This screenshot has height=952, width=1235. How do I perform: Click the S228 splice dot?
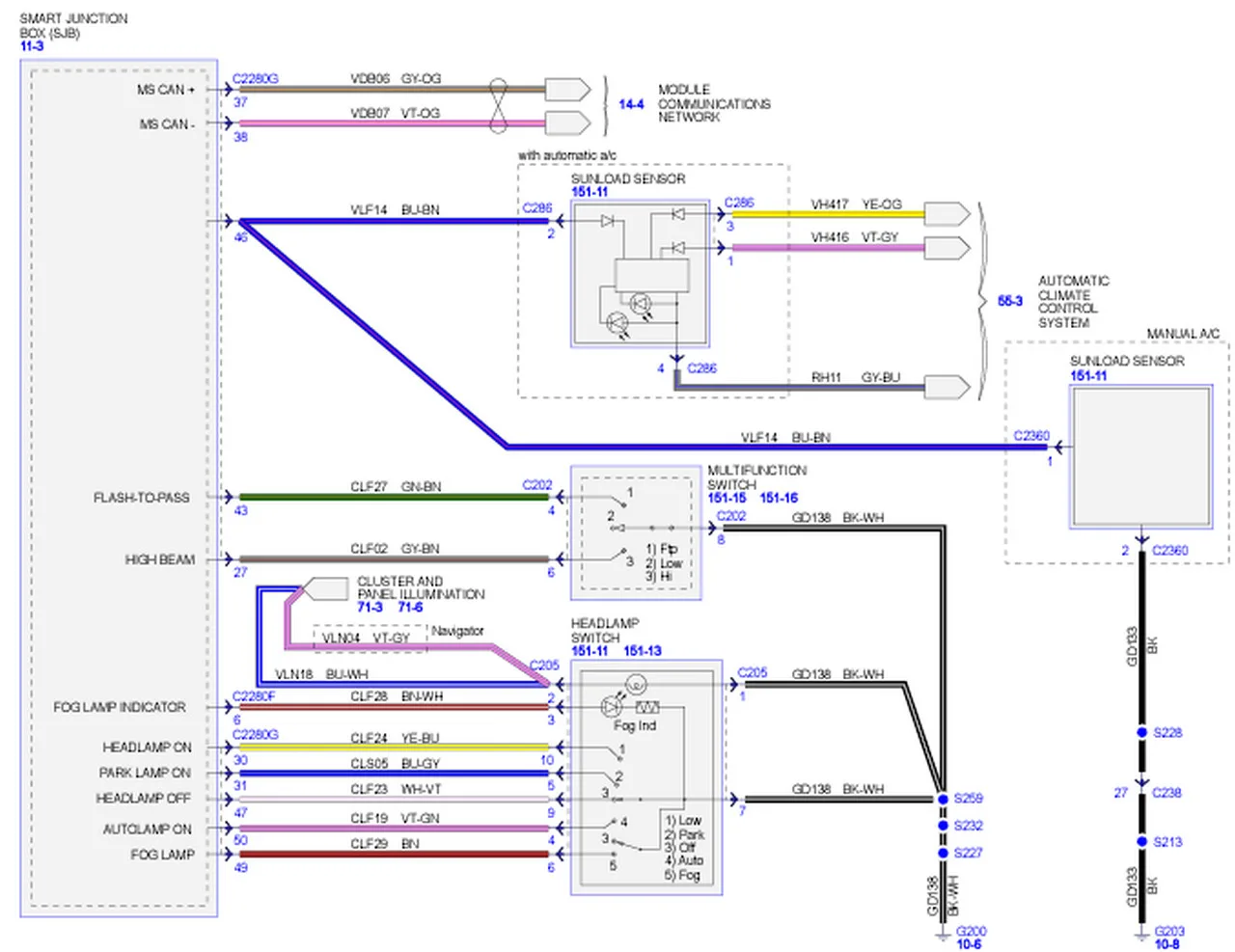(1141, 733)
